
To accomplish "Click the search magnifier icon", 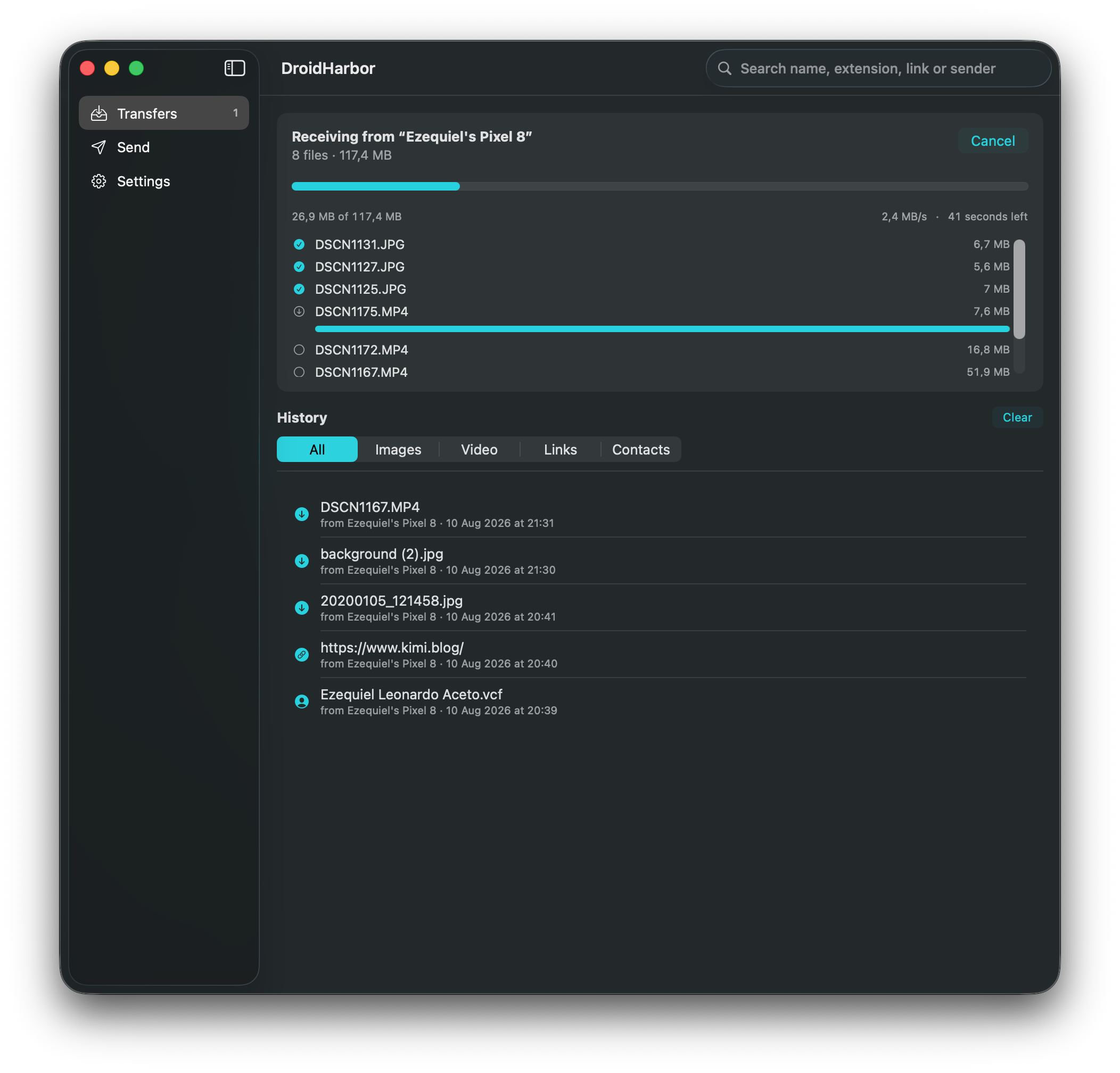I will pyautogui.click(x=724, y=69).
